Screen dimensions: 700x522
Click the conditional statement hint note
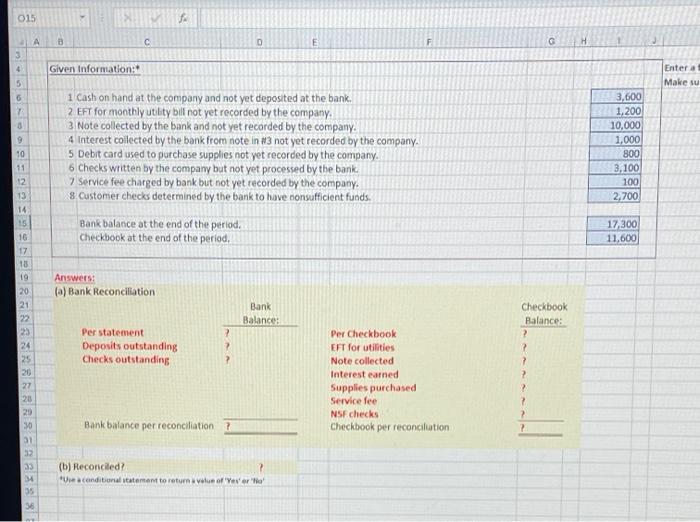[162, 480]
